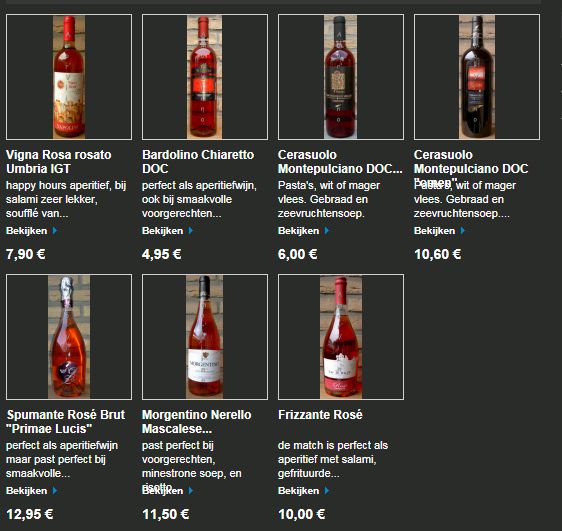Screen dimensions: 562x531
Task: Click Bekijken under the Morgentino wine
Action: (x=162, y=491)
